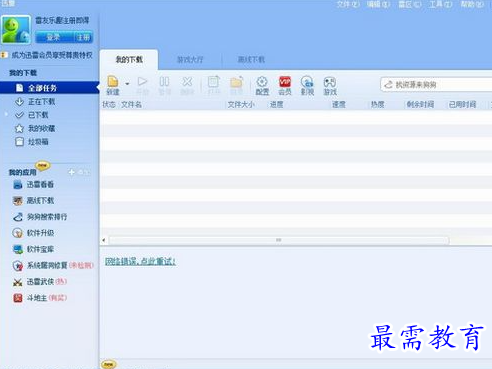Click the 我的收藏 star icon

coord(19,128)
